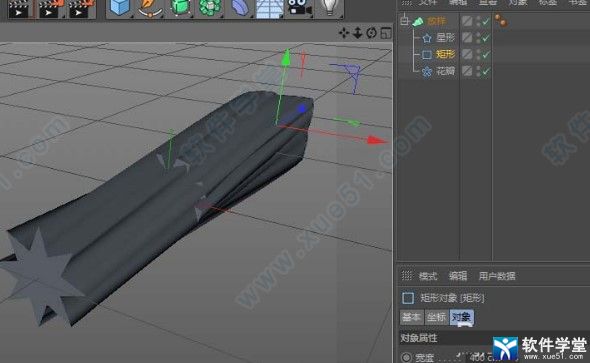
Task: Add a Camera with the camera icon
Action: [x=300, y=8]
